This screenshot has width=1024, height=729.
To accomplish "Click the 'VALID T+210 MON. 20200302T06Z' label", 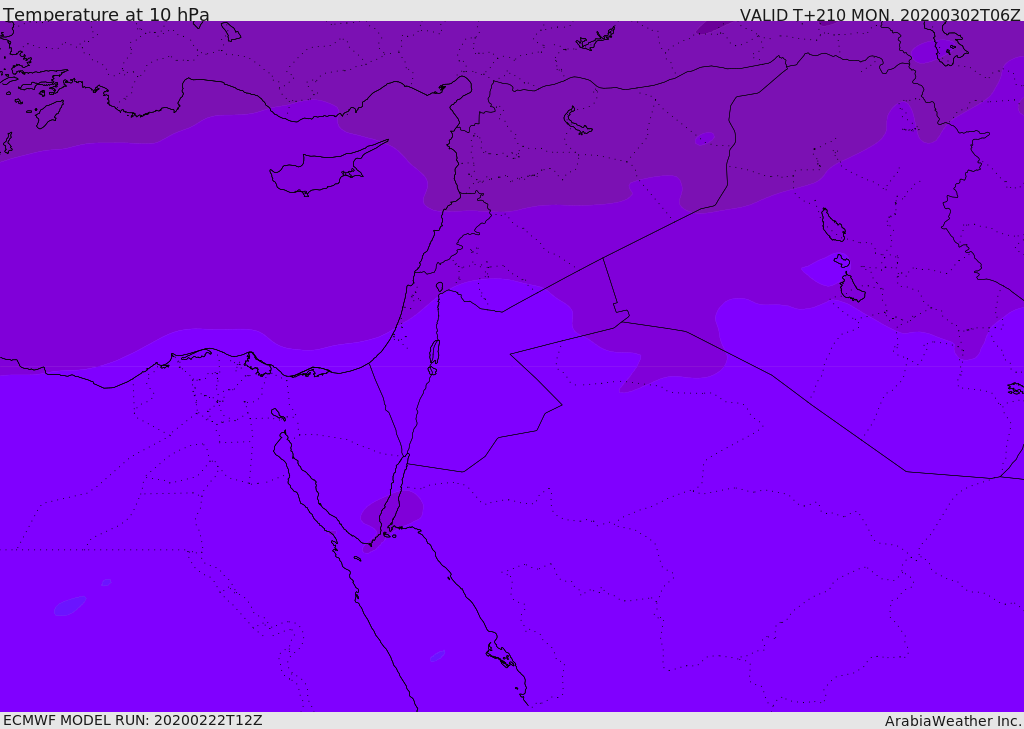I will [x=880, y=14].
